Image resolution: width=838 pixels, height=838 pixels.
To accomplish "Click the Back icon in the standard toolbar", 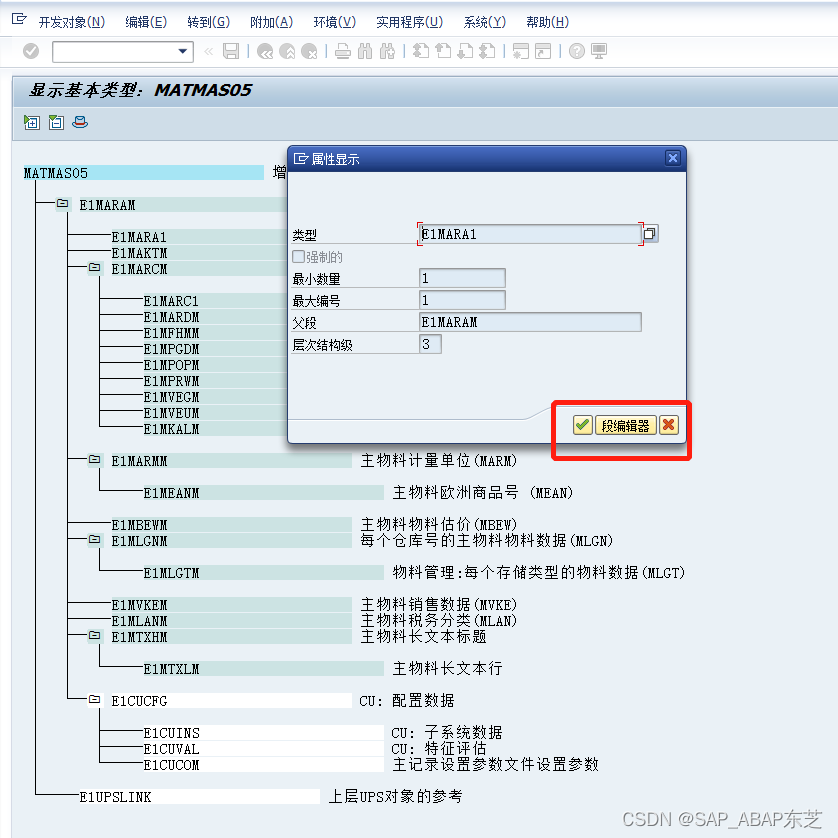I will (265, 51).
